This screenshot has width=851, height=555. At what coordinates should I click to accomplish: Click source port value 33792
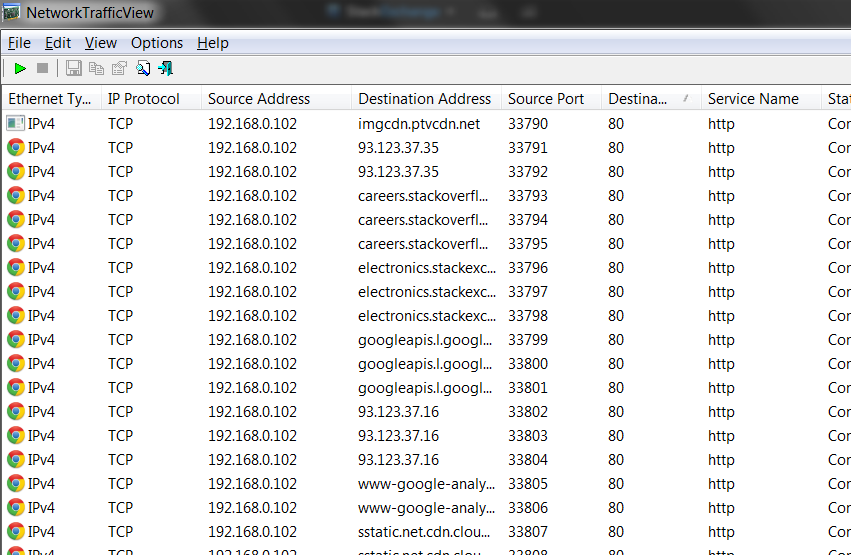pyautogui.click(x=528, y=171)
